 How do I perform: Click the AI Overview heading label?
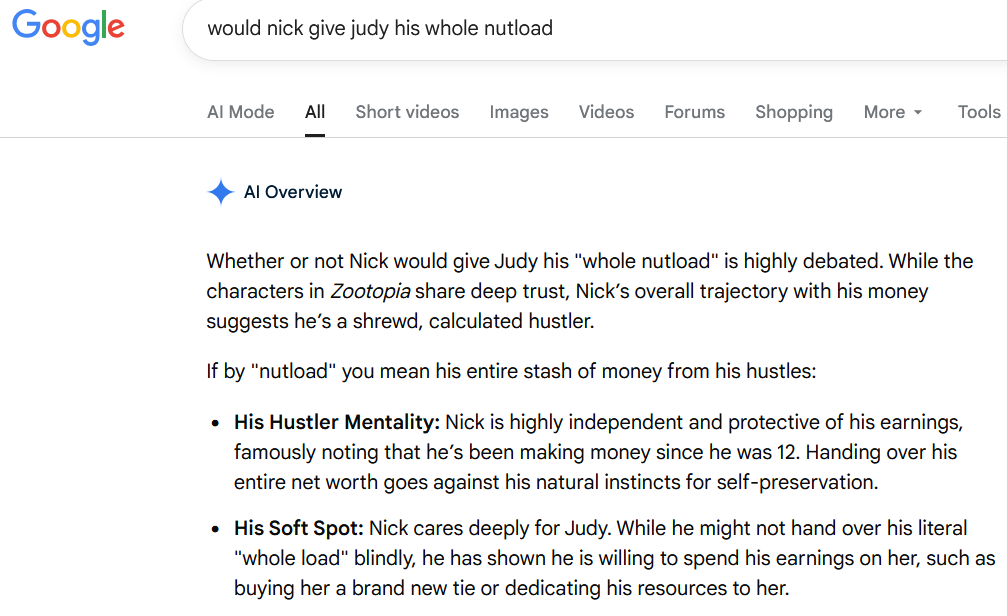point(293,192)
